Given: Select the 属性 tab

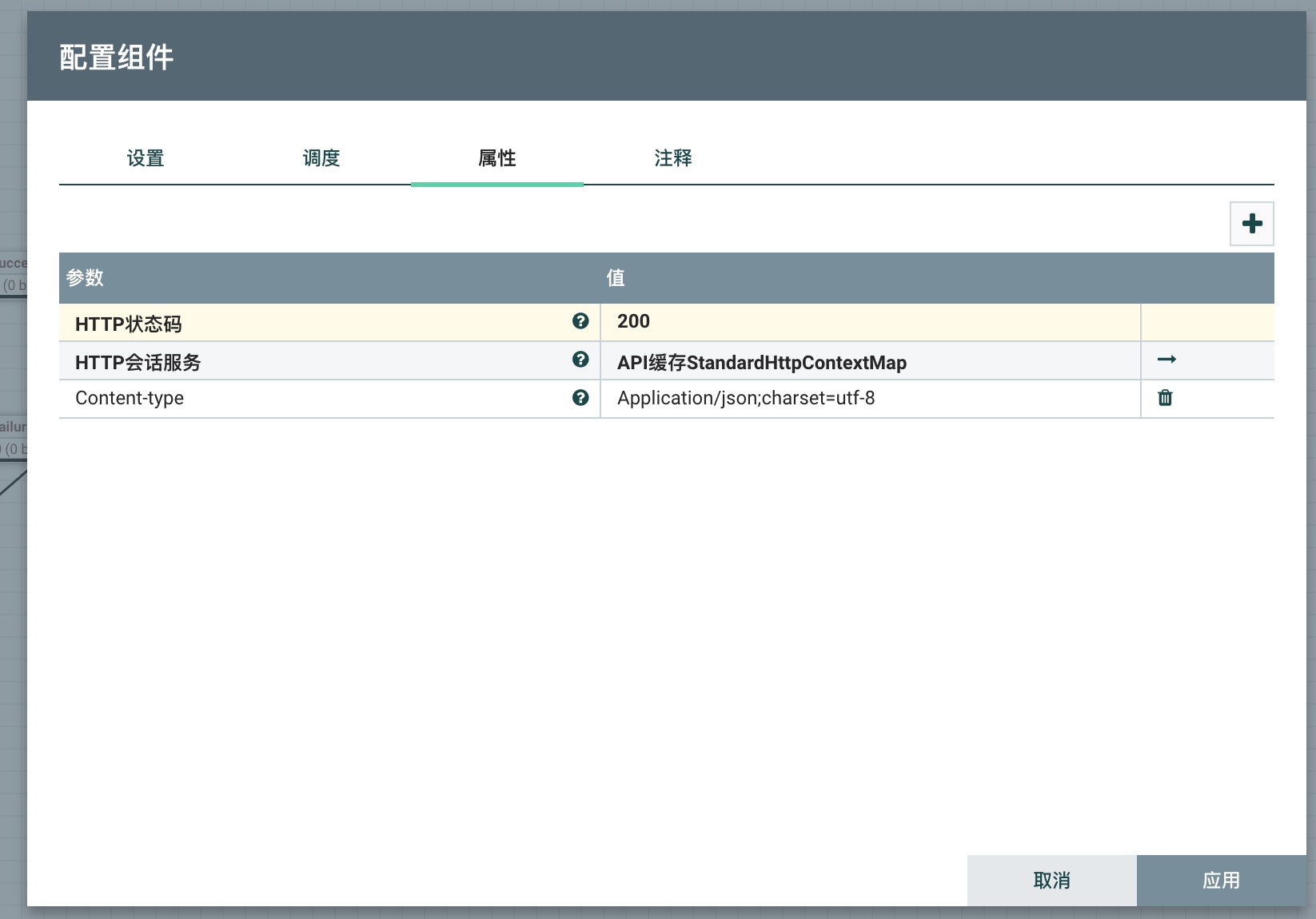Looking at the screenshot, I should [x=496, y=158].
